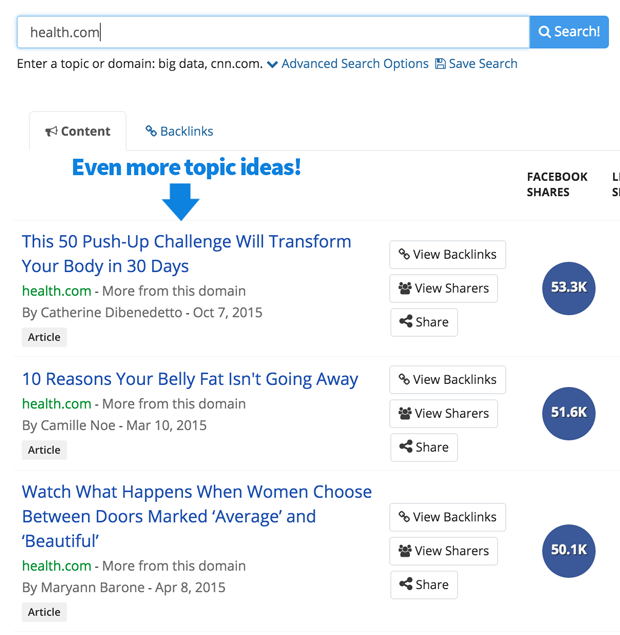
Task: Share the Average and Beautiful doors article
Action: click(424, 585)
